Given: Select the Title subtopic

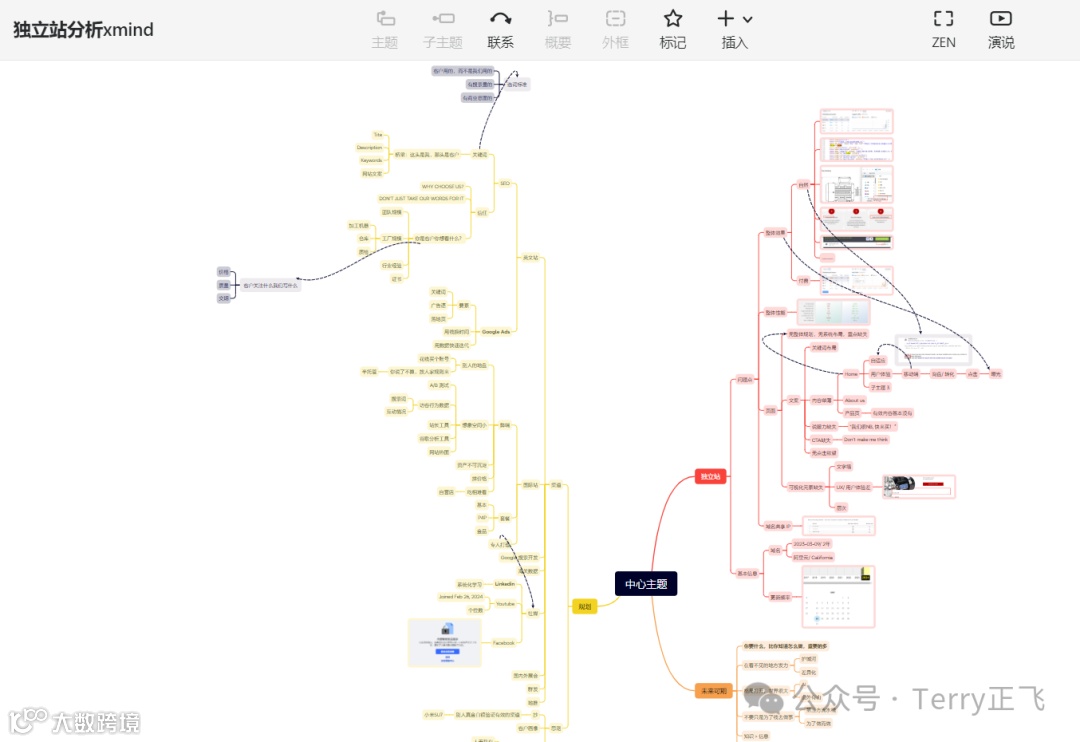Looking at the screenshot, I should point(377,134).
